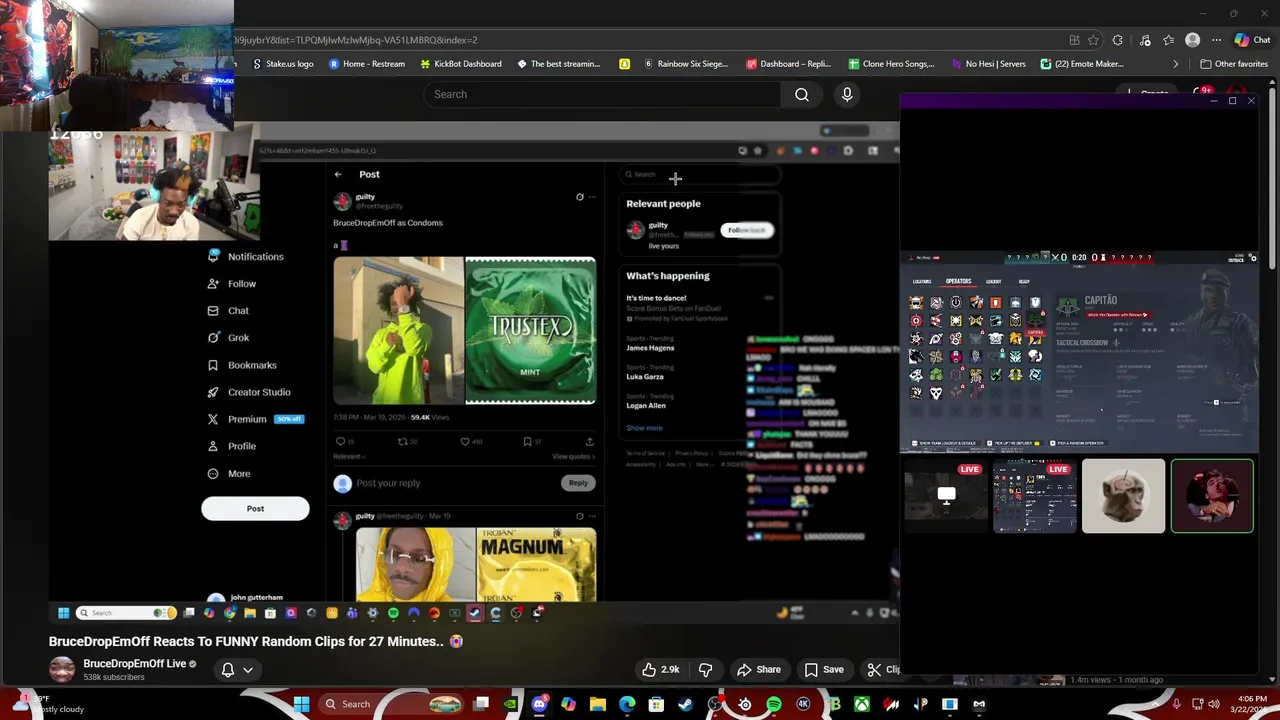Screen dimensions: 1280x720
Task: Go back with the arrow beside Post
Action: tap(338, 174)
